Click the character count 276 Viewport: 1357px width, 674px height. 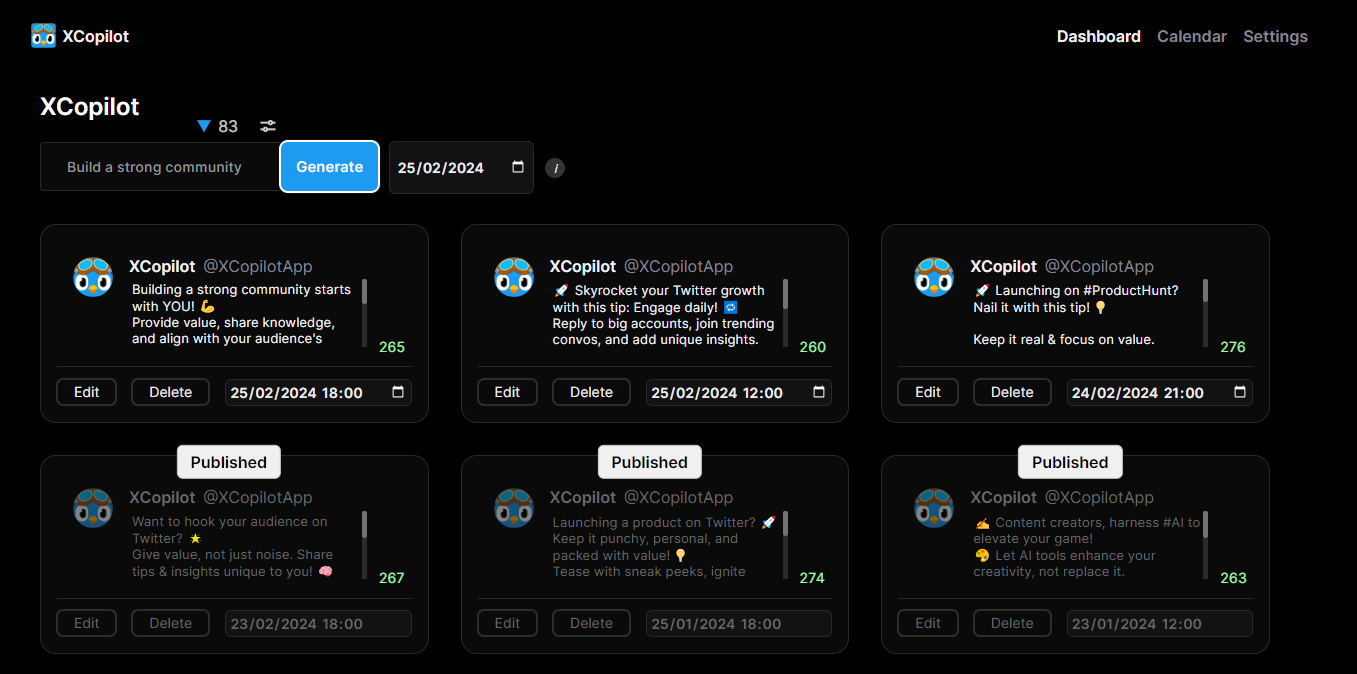(1233, 347)
